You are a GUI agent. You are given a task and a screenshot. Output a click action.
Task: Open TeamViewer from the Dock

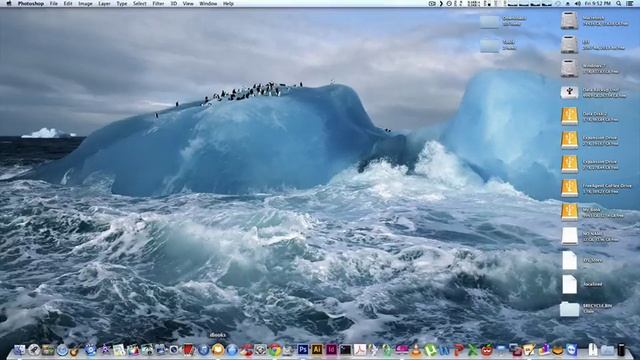[x=571, y=350]
